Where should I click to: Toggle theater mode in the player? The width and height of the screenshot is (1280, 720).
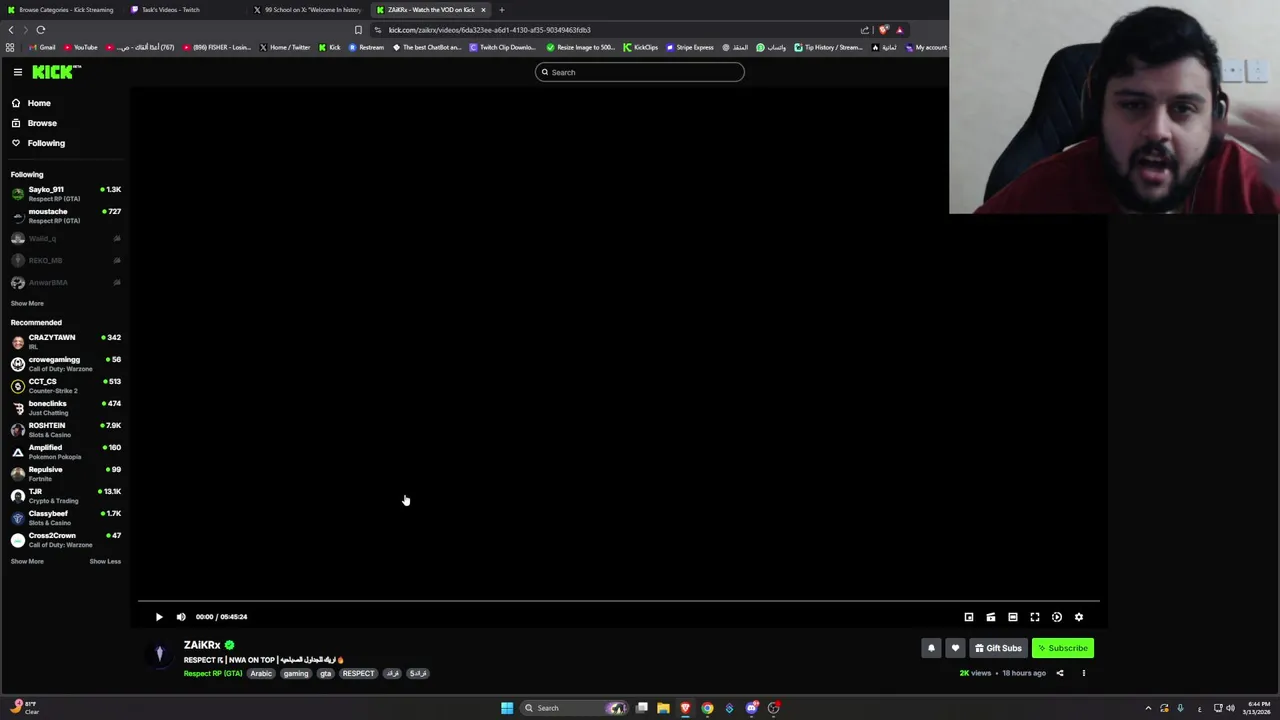point(1013,617)
